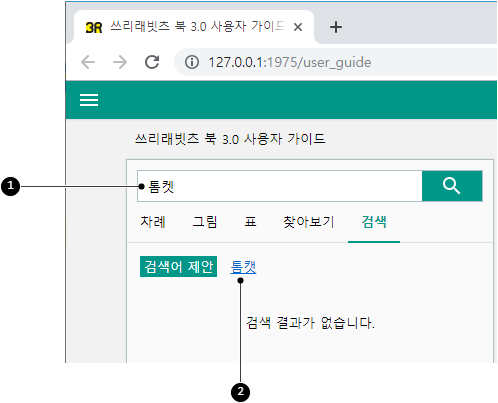Switch to the 차례 tab

[153, 222]
